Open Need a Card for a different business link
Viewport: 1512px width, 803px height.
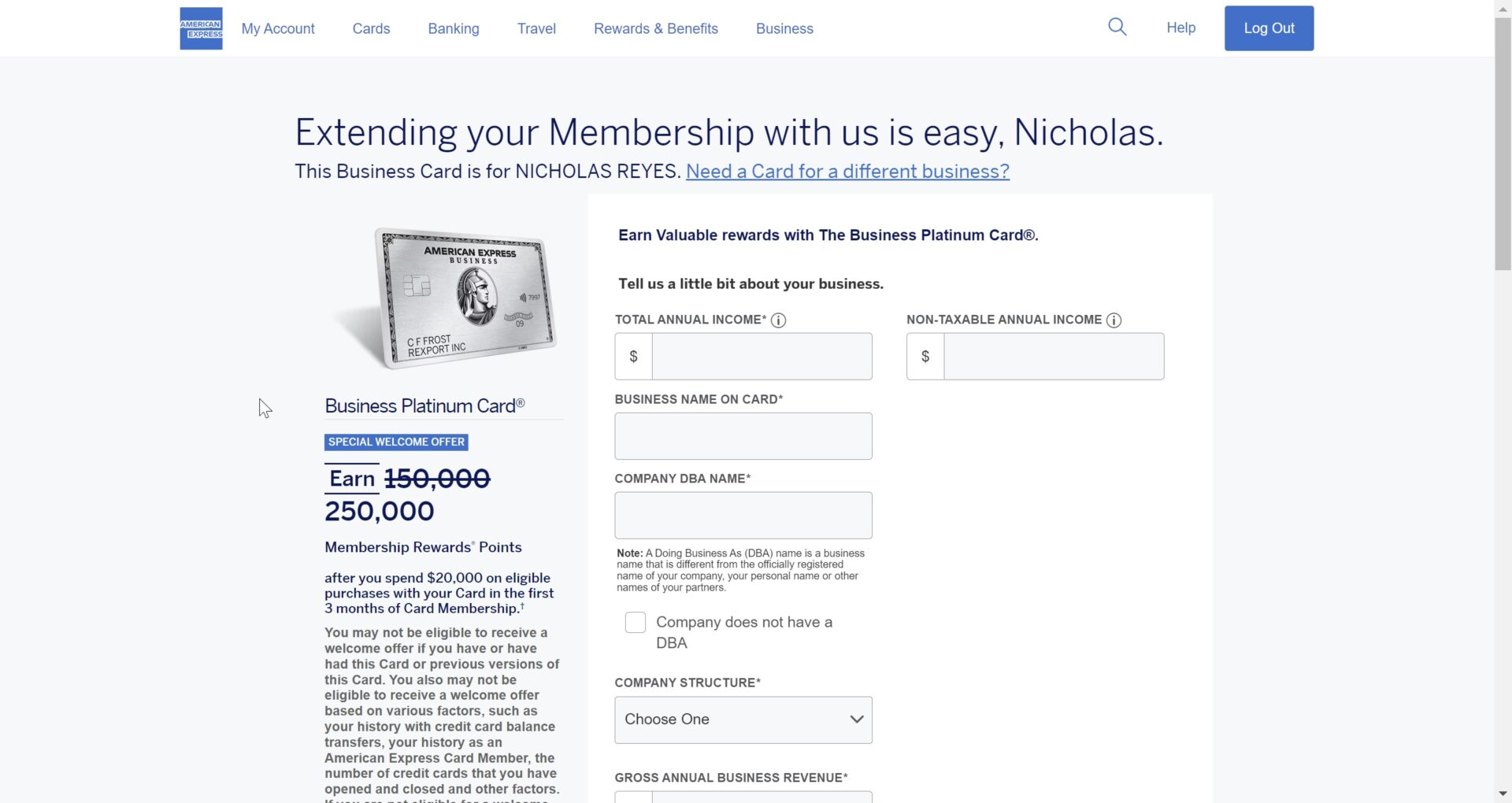(847, 171)
